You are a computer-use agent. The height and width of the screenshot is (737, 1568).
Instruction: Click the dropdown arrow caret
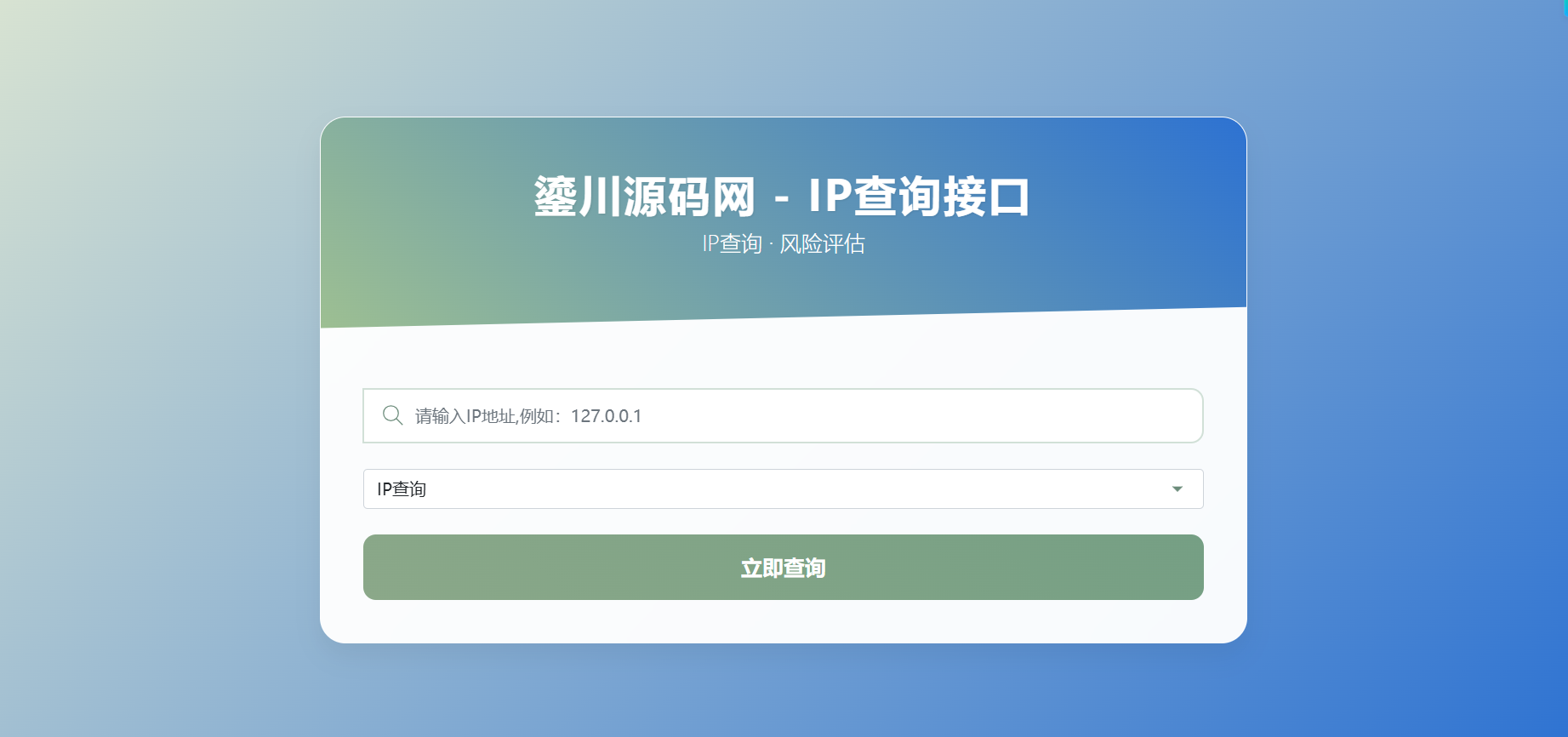[x=1177, y=488]
